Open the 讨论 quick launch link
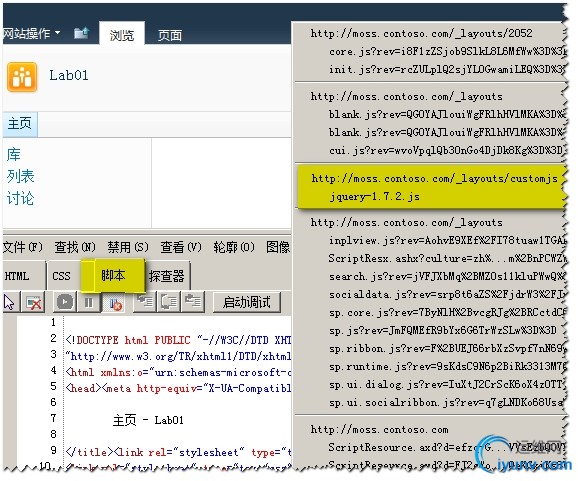This screenshot has height=481, width=578. click(20, 198)
